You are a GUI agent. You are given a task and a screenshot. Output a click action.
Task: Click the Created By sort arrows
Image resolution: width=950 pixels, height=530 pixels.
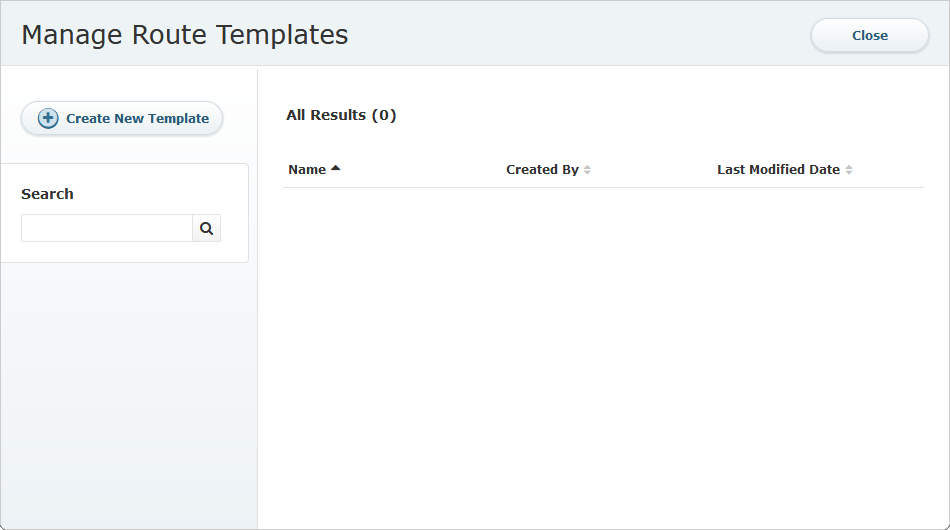(x=587, y=170)
